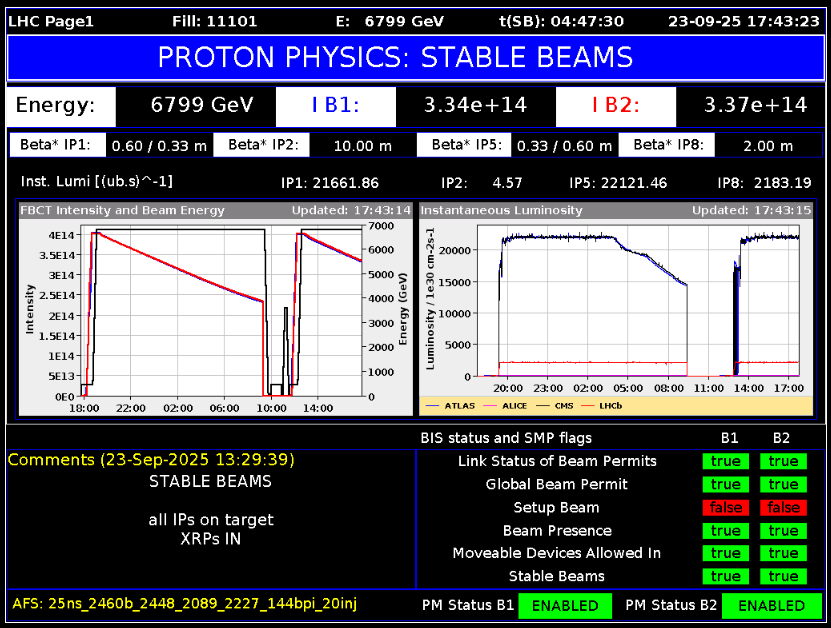Screen dimensions: 831x628
Task: Click the AFS filling scheme text
Action: [185, 603]
